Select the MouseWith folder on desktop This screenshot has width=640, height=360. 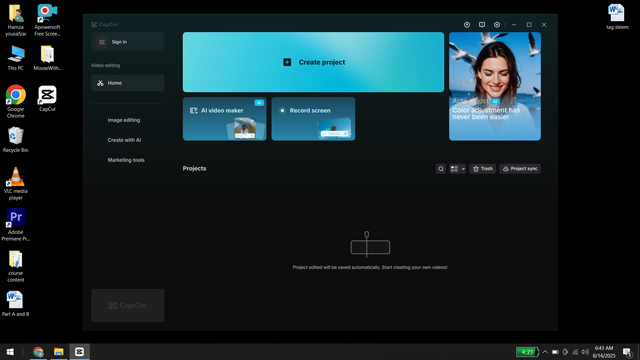47,58
